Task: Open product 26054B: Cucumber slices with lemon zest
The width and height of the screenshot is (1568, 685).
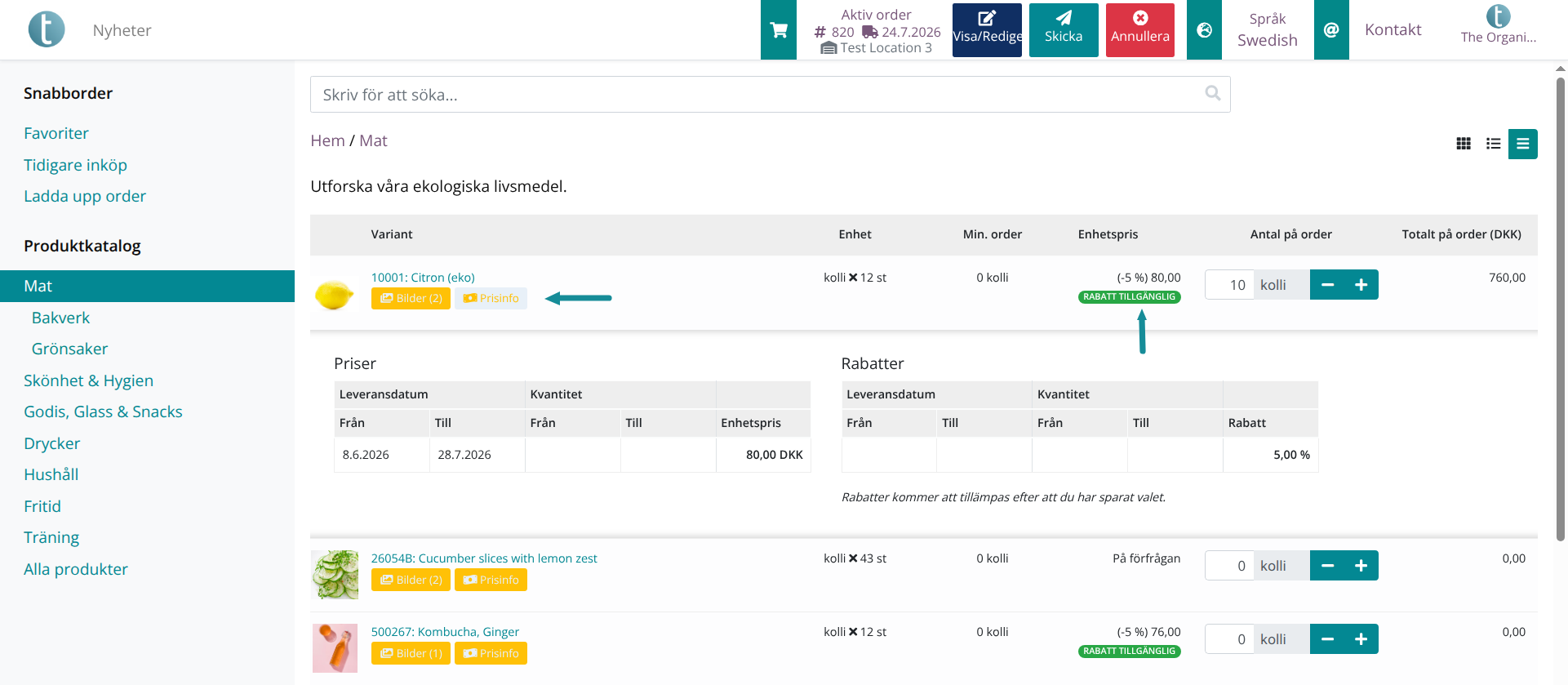Action: point(484,558)
